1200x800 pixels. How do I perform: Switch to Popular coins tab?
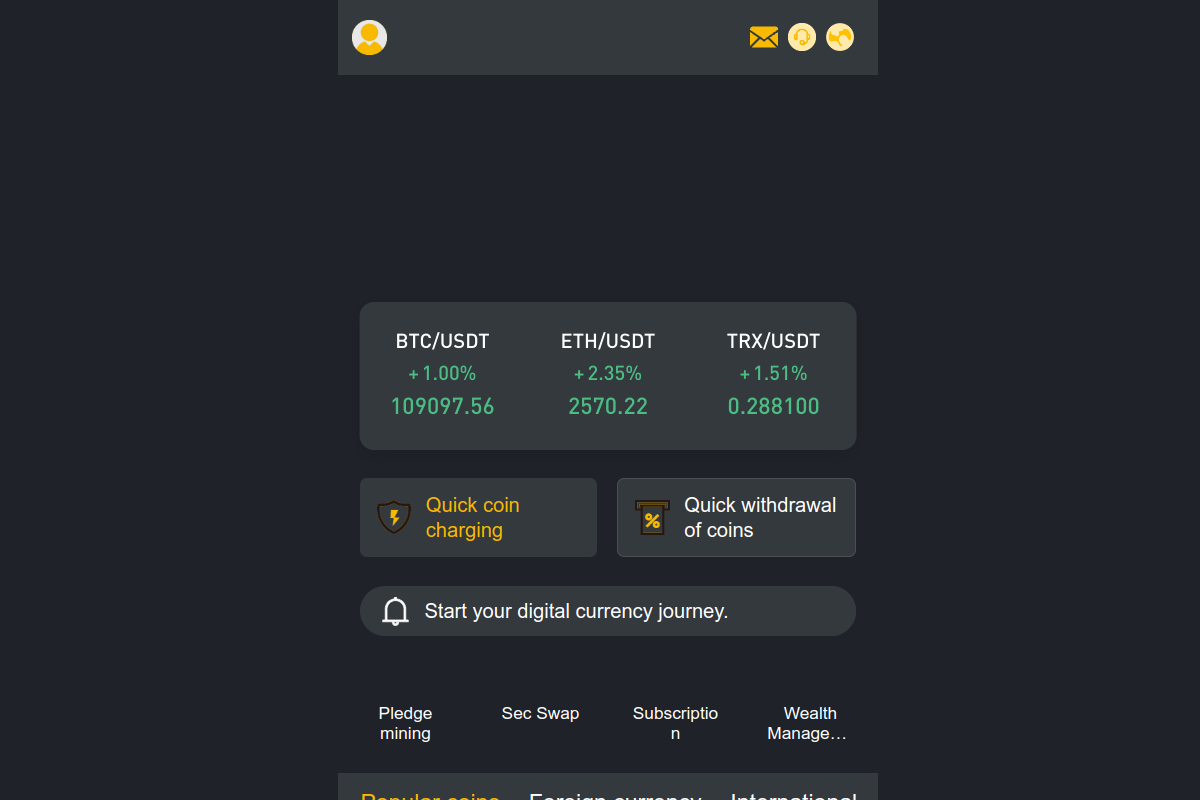[430, 795]
